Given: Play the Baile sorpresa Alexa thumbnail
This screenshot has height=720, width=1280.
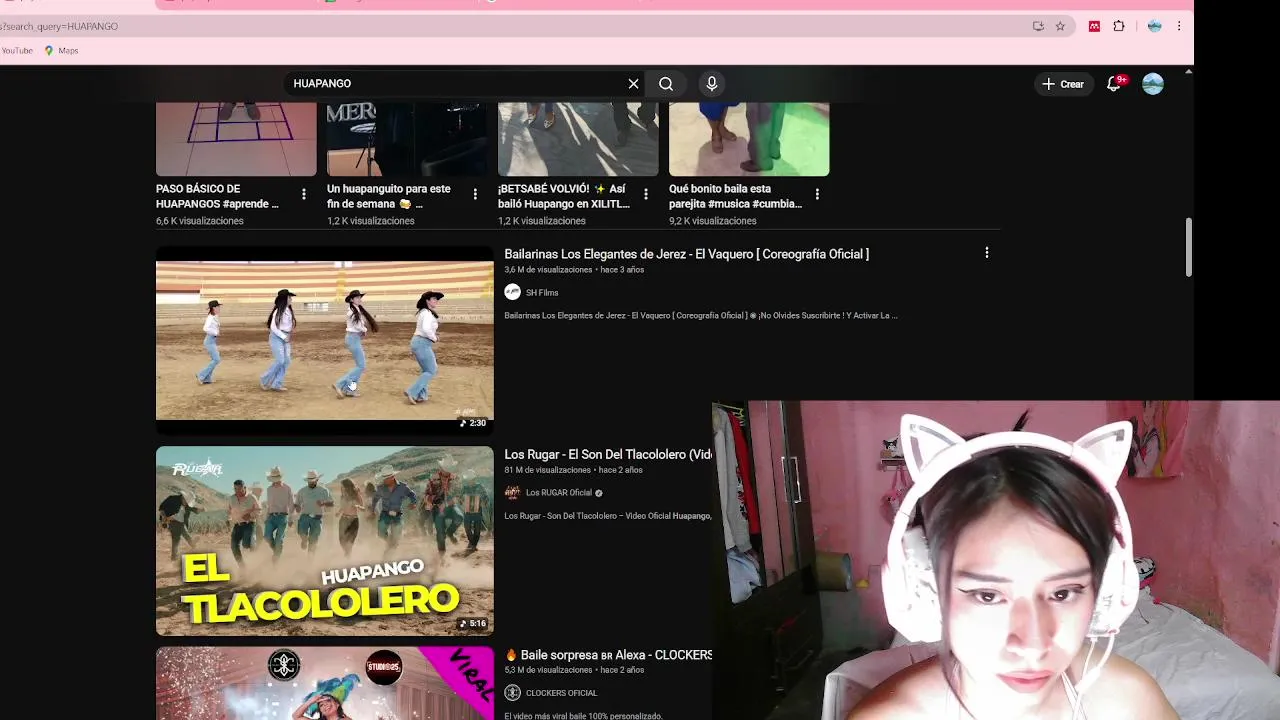Looking at the screenshot, I should (325, 683).
